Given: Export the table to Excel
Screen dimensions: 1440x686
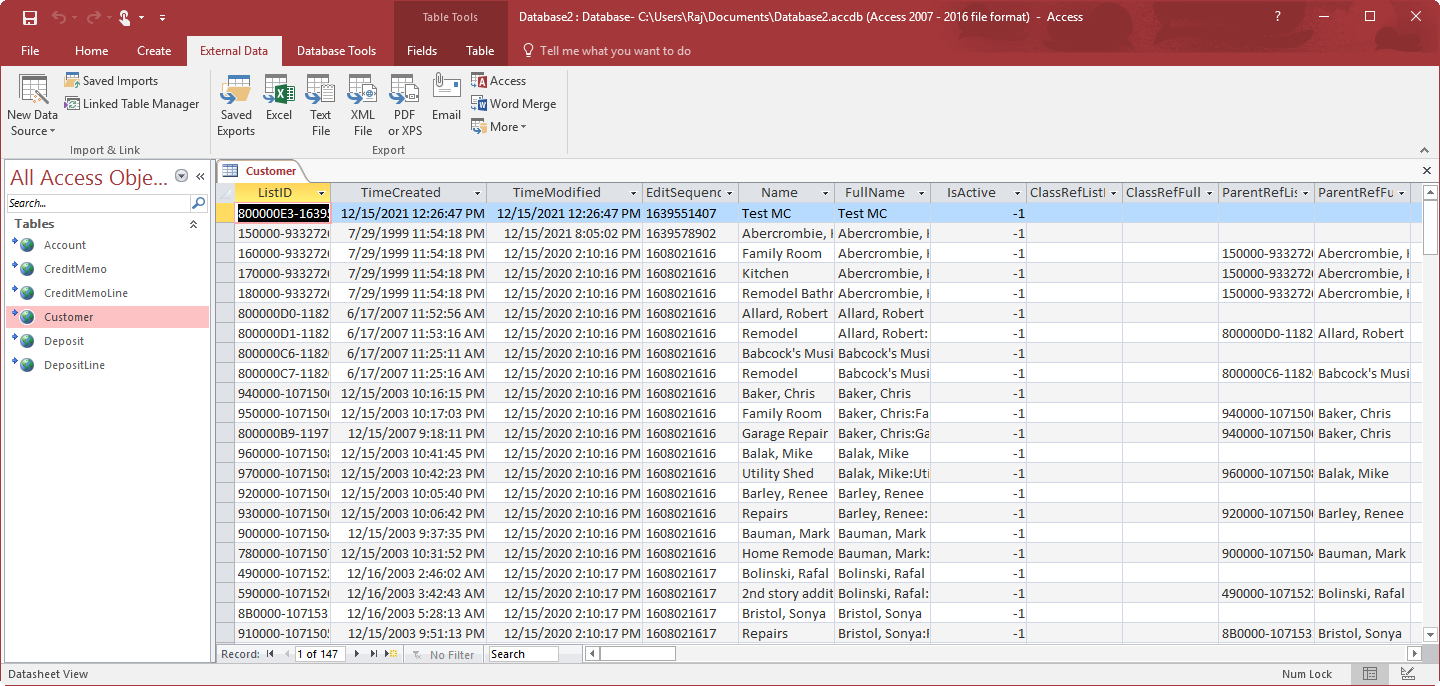Looking at the screenshot, I should (279, 98).
